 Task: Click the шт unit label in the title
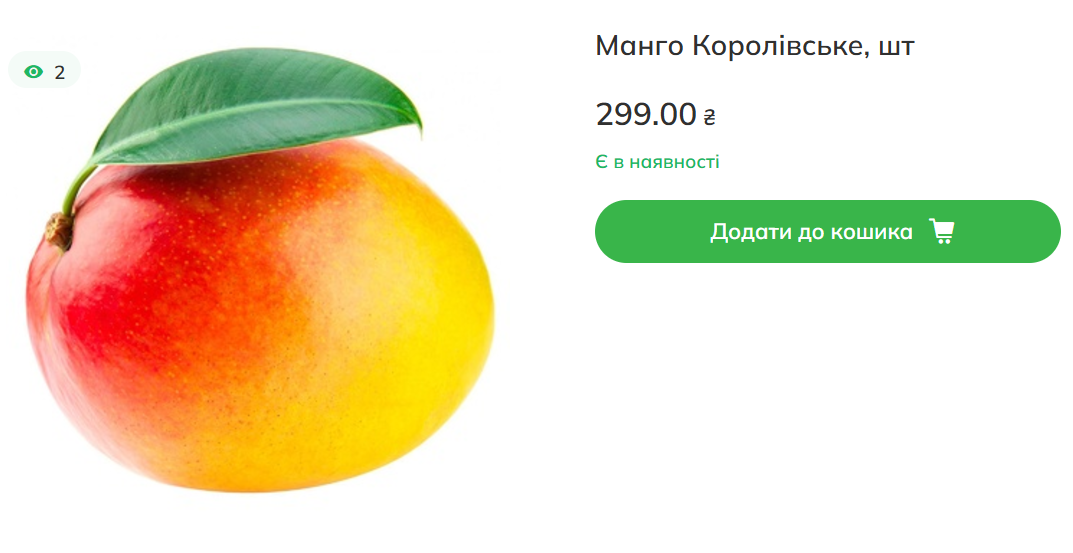896,47
